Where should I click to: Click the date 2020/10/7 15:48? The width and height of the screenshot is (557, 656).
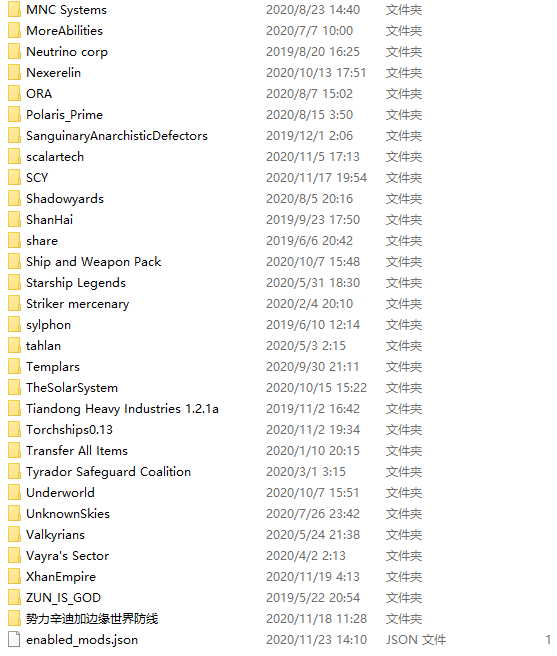[313, 261]
